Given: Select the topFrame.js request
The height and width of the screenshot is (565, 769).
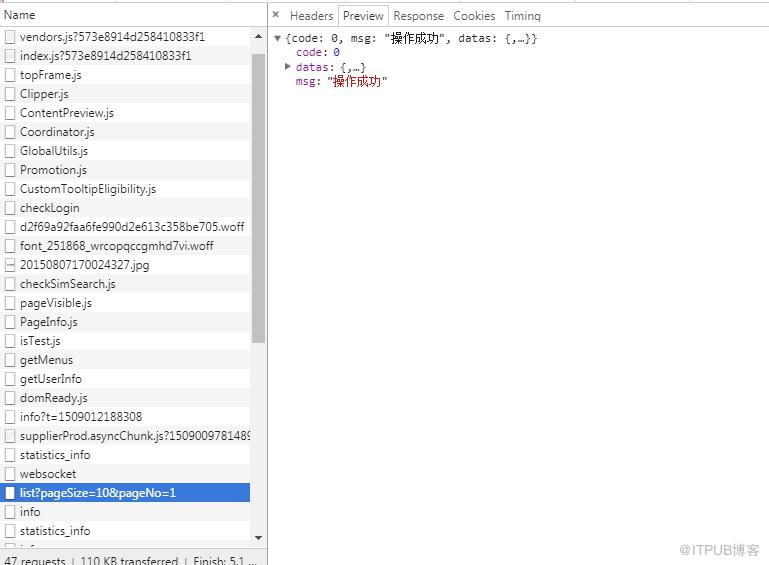Looking at the screenshot, I should click(x=127, y=75).
